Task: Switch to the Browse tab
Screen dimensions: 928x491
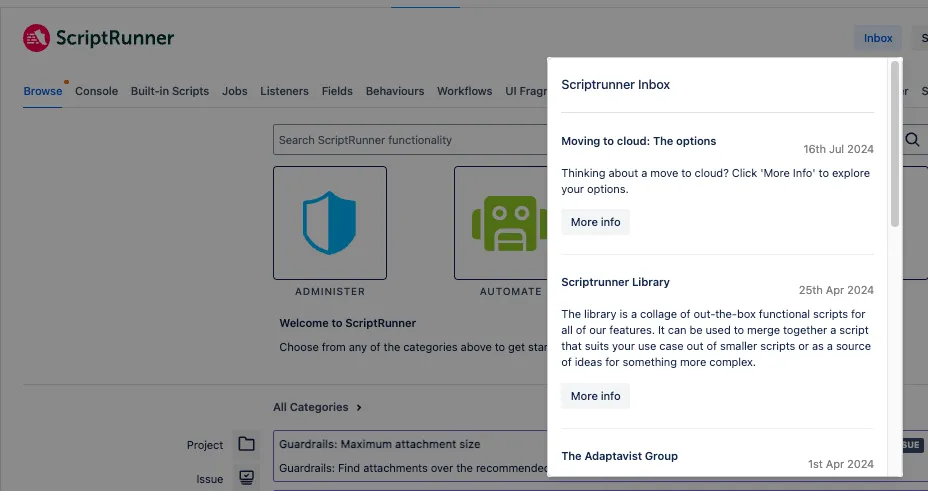Action: coord(43,91)
